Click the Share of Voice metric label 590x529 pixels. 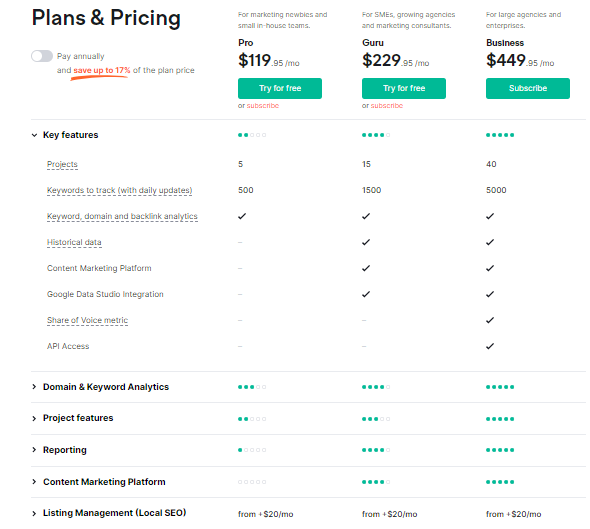pyautogui.click(x=87, y=320)
